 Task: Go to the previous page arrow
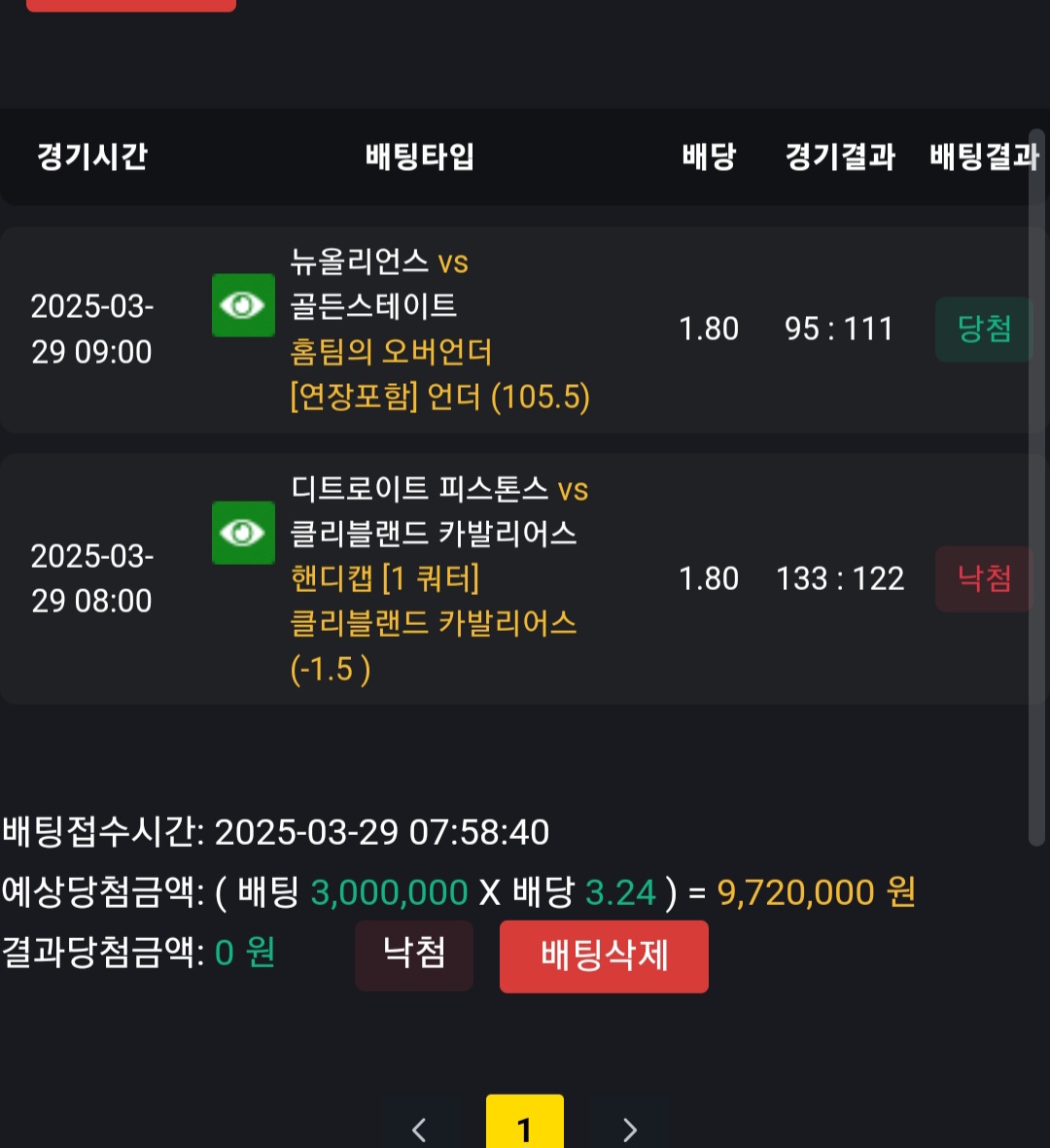pyautogui.click(x=420, y=1128)
